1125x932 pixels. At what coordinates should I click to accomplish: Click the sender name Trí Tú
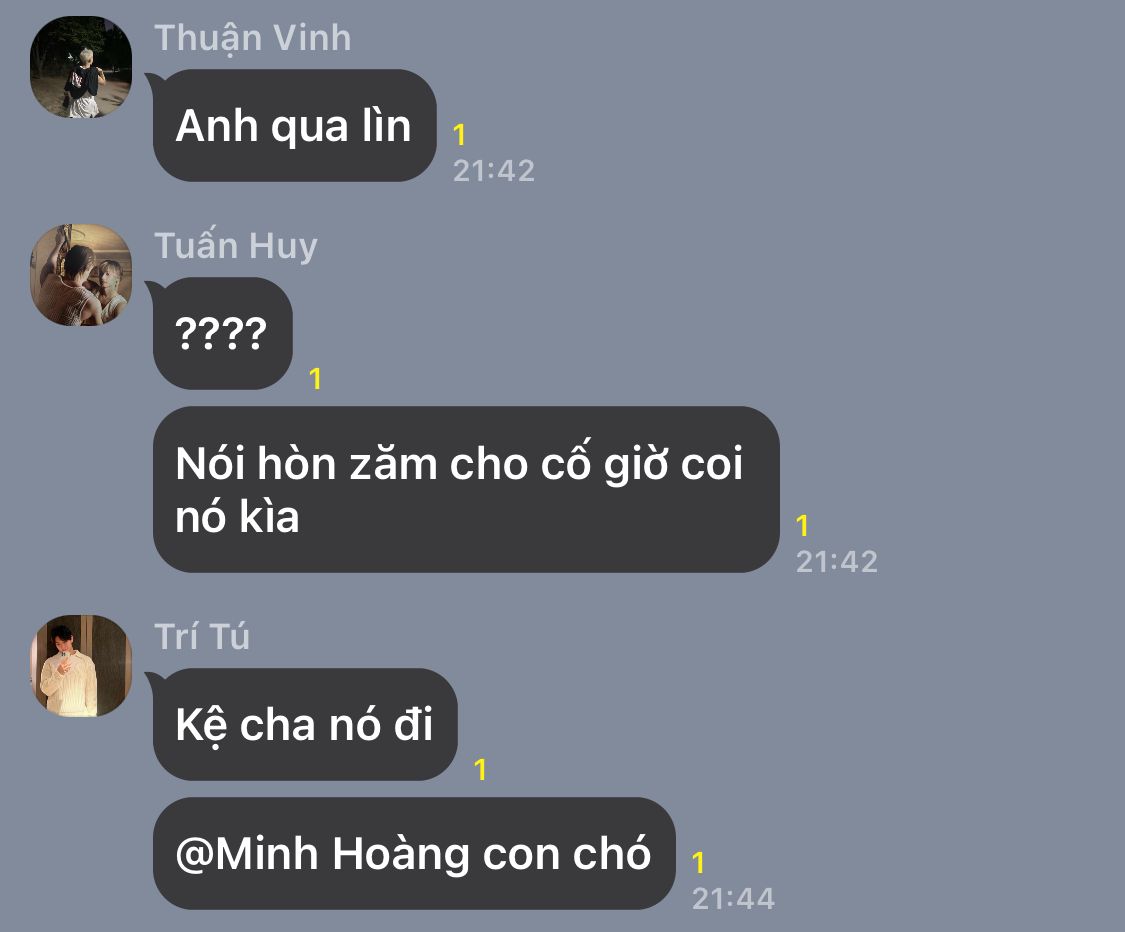202,636
